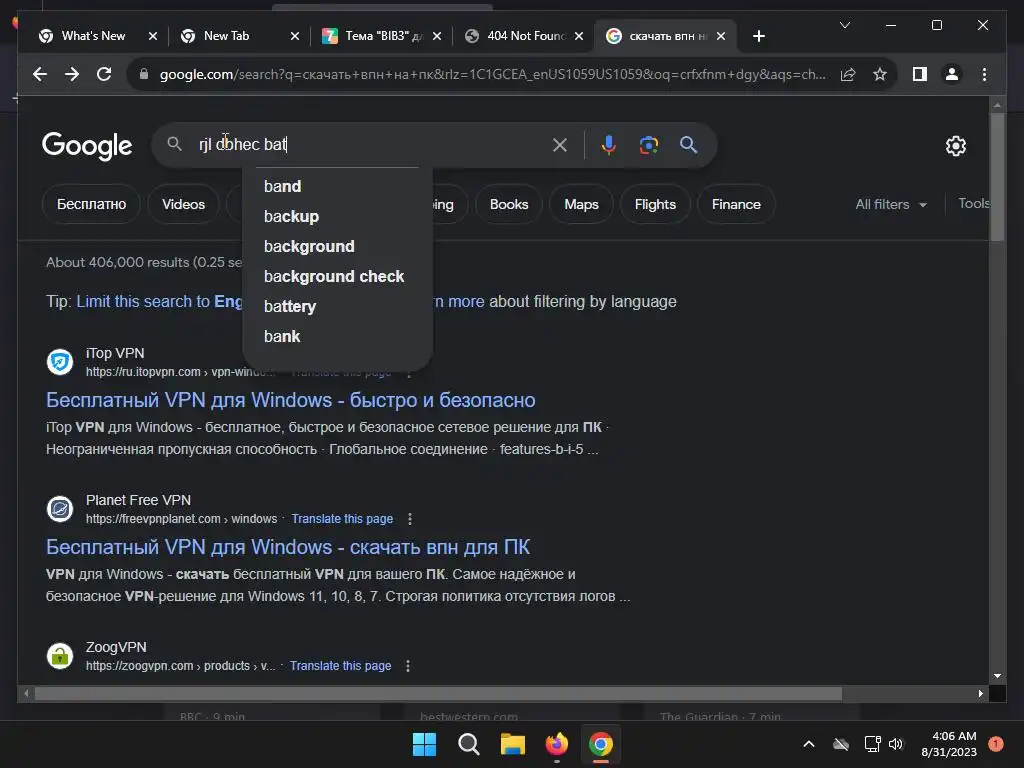Open the clock and date panel
Screen dimensions: 1024x768
(949, 744)
